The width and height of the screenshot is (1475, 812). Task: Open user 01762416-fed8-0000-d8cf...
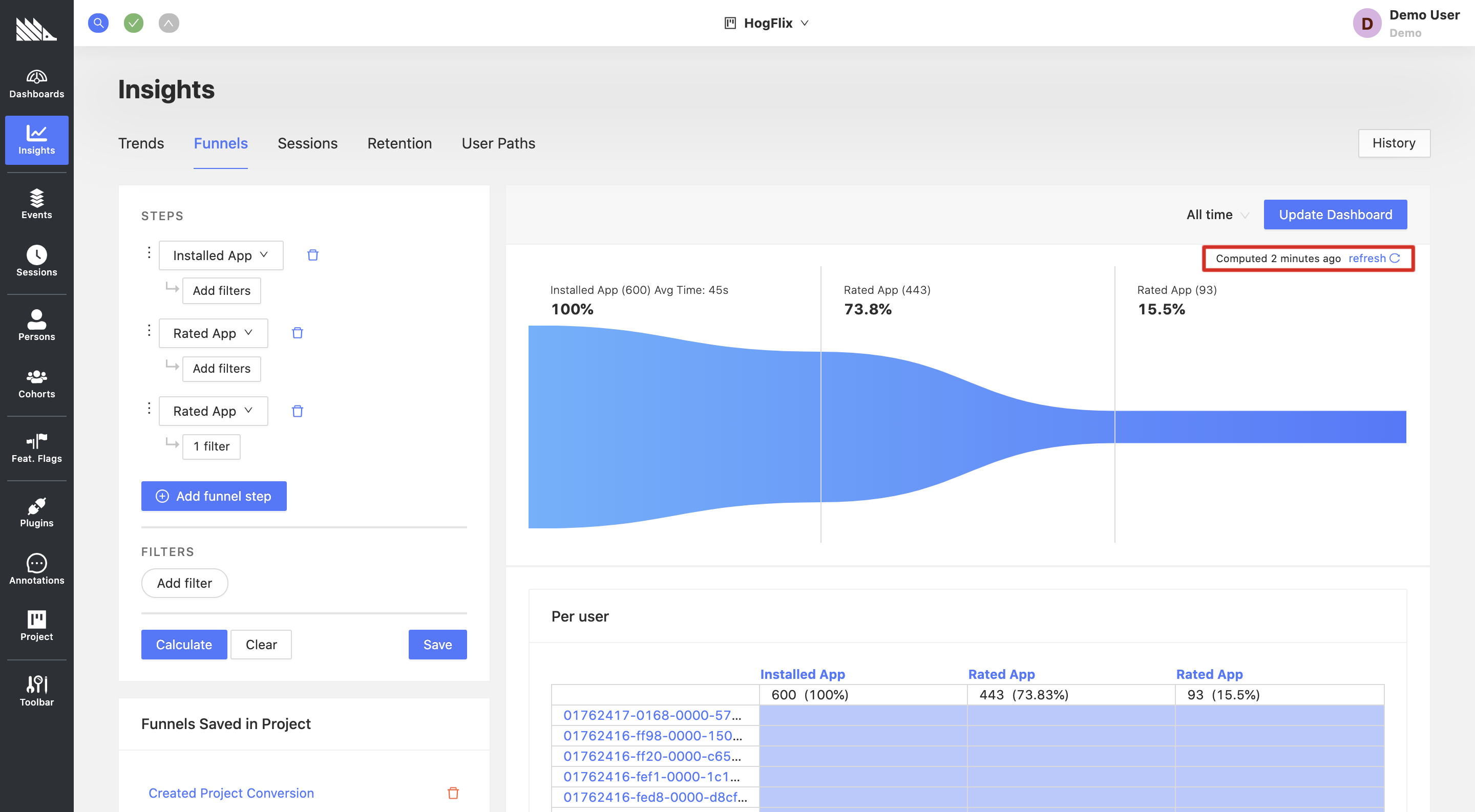(655, 797)
